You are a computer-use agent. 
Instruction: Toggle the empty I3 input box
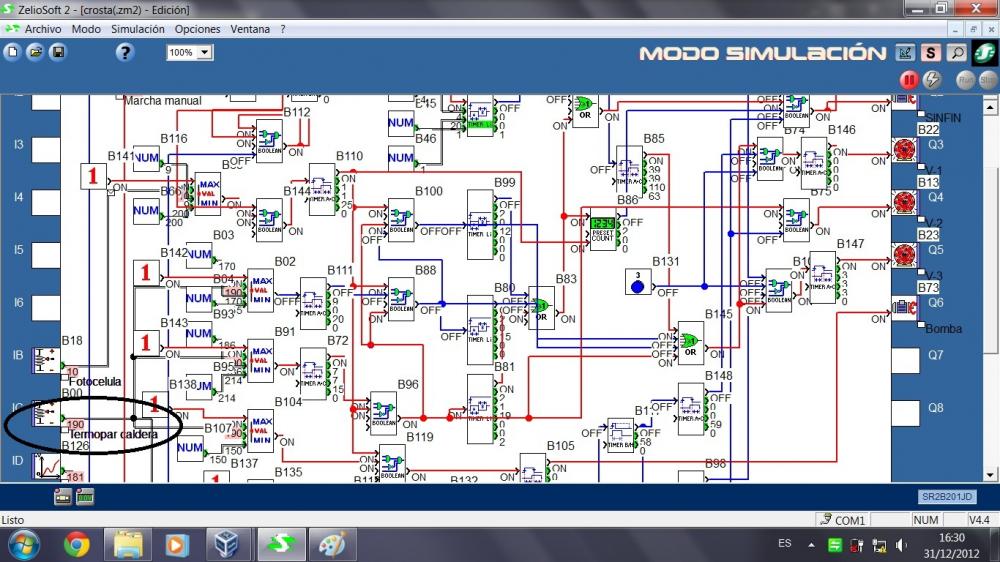pyautogui.click(x=46, y=149)
